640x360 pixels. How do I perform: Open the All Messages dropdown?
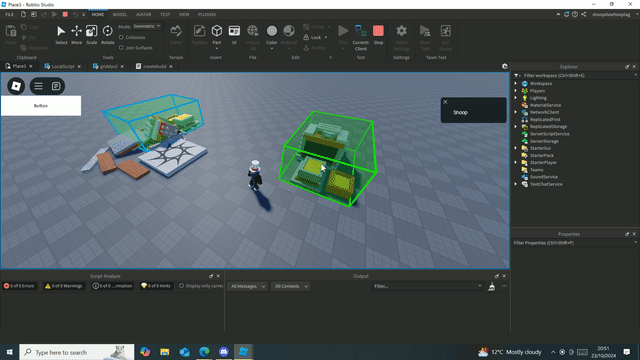click(x=248, y=287)
